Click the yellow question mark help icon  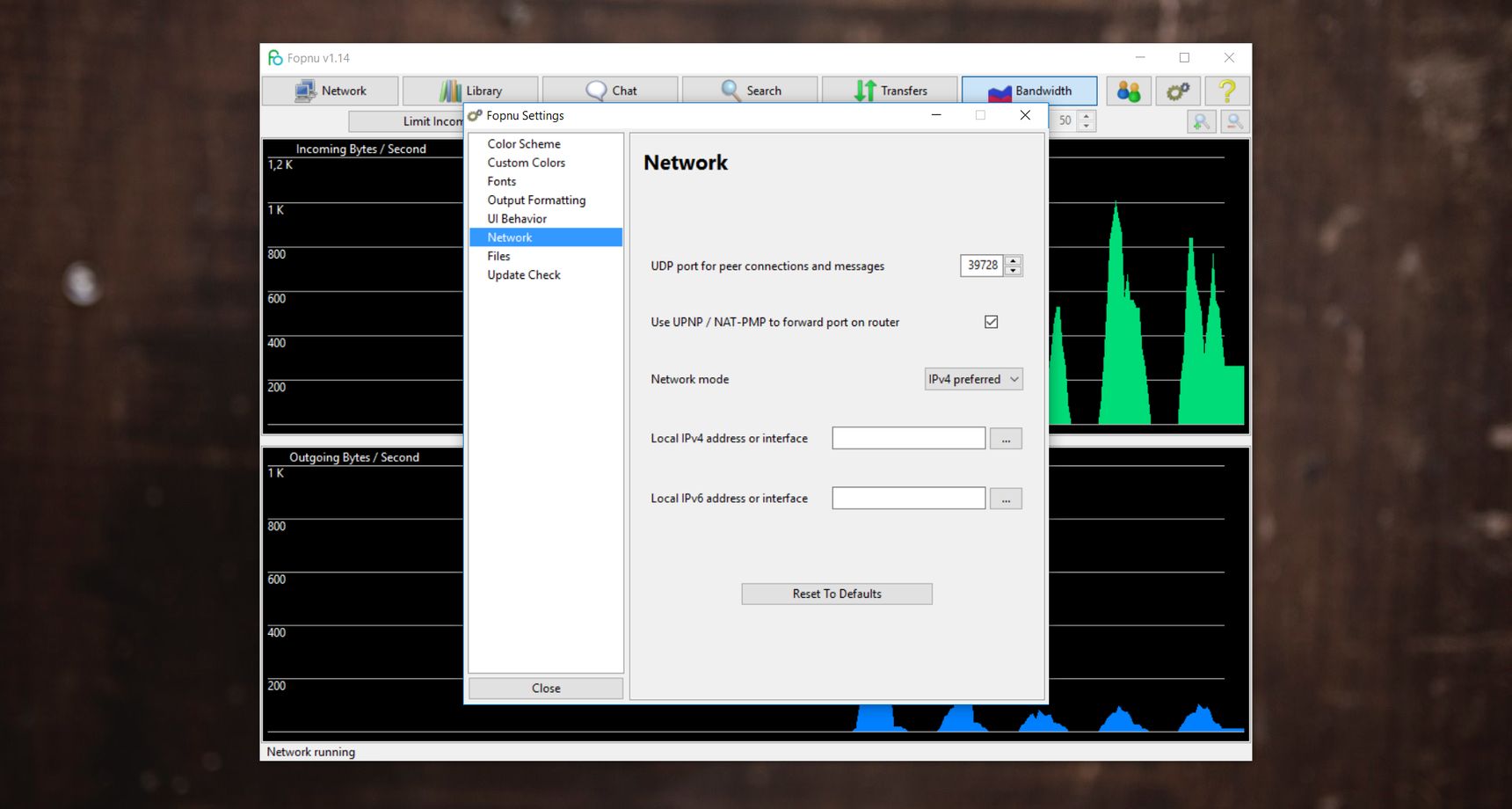point(1227,91)
